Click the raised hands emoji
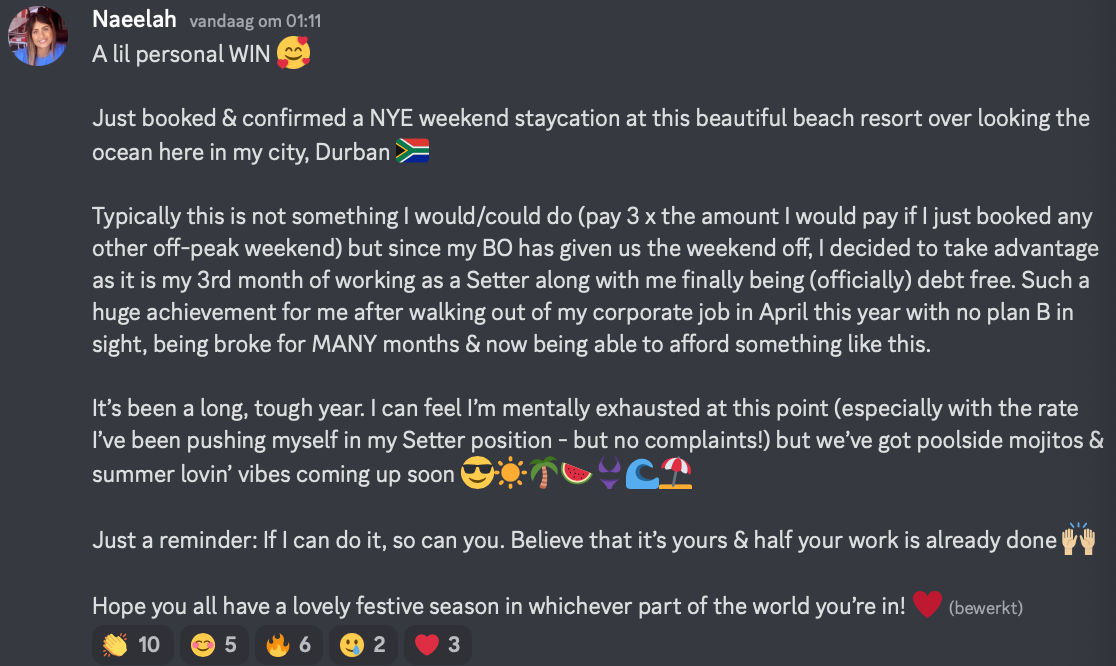Image resolution: width=1116 pixels, height=666 pixels. 1078,540
